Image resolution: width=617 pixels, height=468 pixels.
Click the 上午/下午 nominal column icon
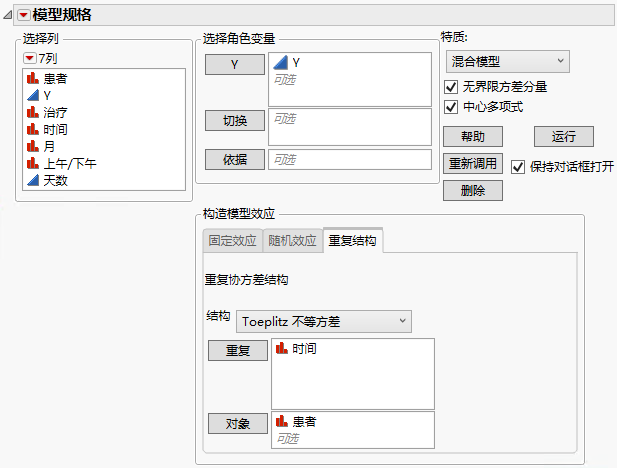click(33, 163)
